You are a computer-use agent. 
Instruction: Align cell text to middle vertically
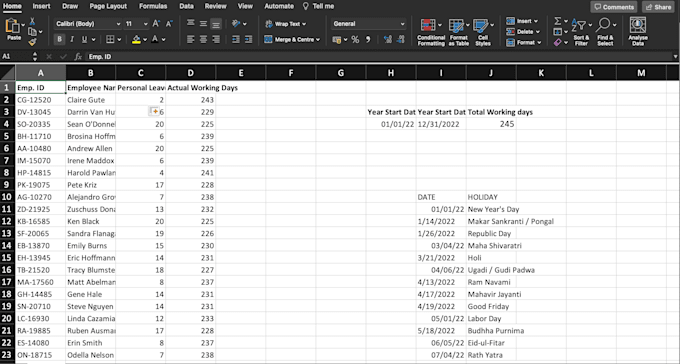tap(203, 23)
